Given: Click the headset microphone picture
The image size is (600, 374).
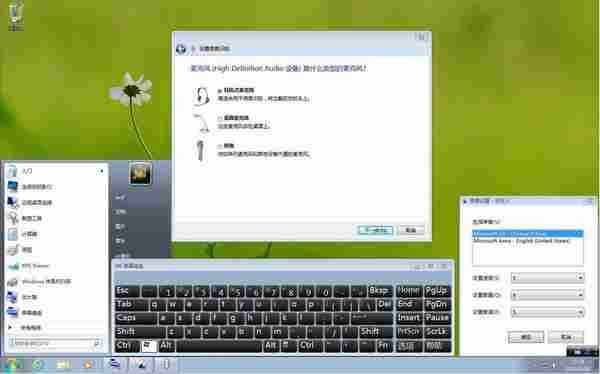Looking at the screenshot, I should [x=202, y=96].
